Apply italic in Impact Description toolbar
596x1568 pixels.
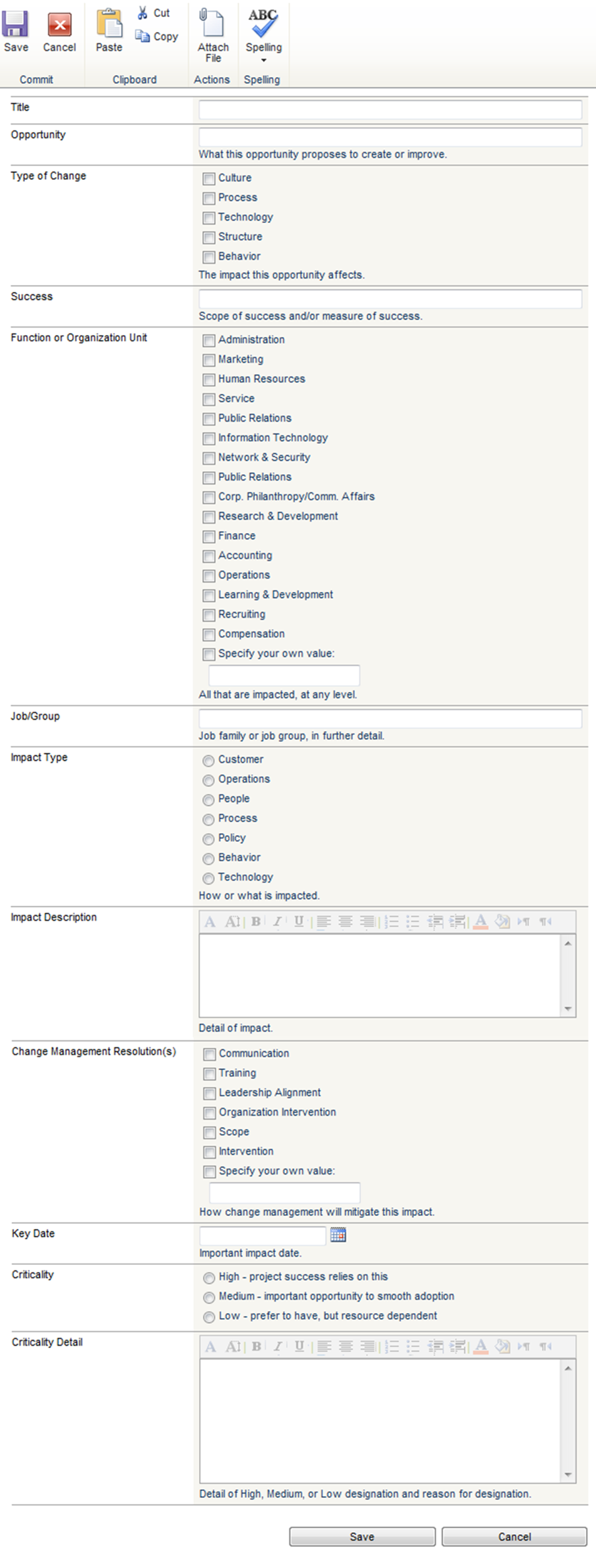click(x=277, y=922)
